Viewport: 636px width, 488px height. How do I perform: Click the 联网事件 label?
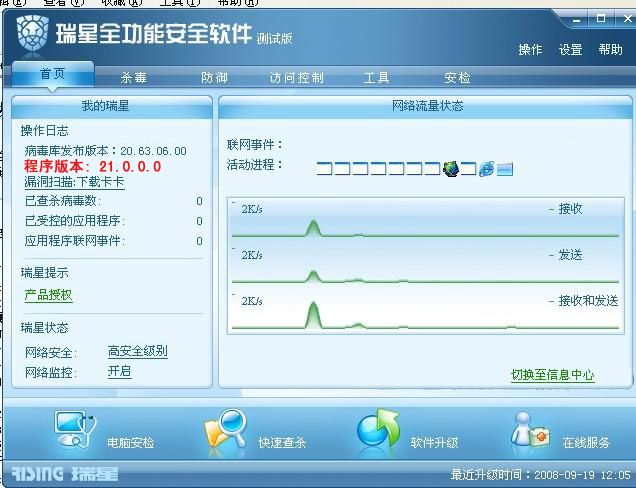(x=254, y=144)
